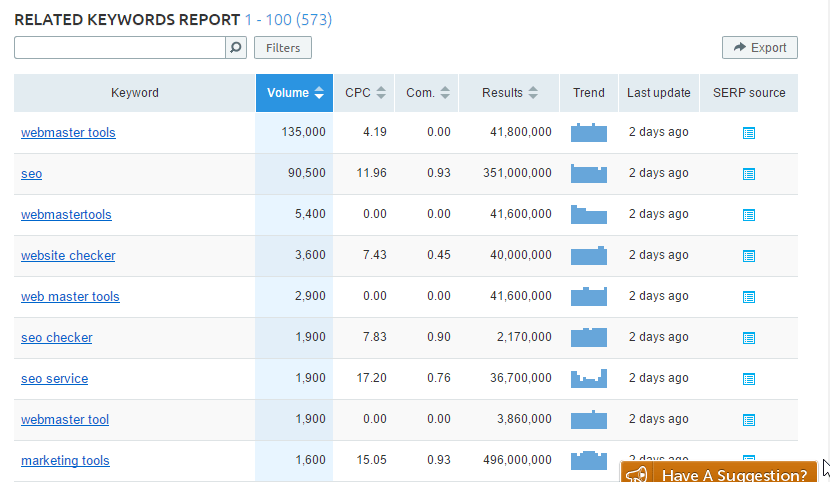Select the competition value 0.76
The width and height of the screenshot is (830, 482).
pyautogui.click(x=439, y=378)
